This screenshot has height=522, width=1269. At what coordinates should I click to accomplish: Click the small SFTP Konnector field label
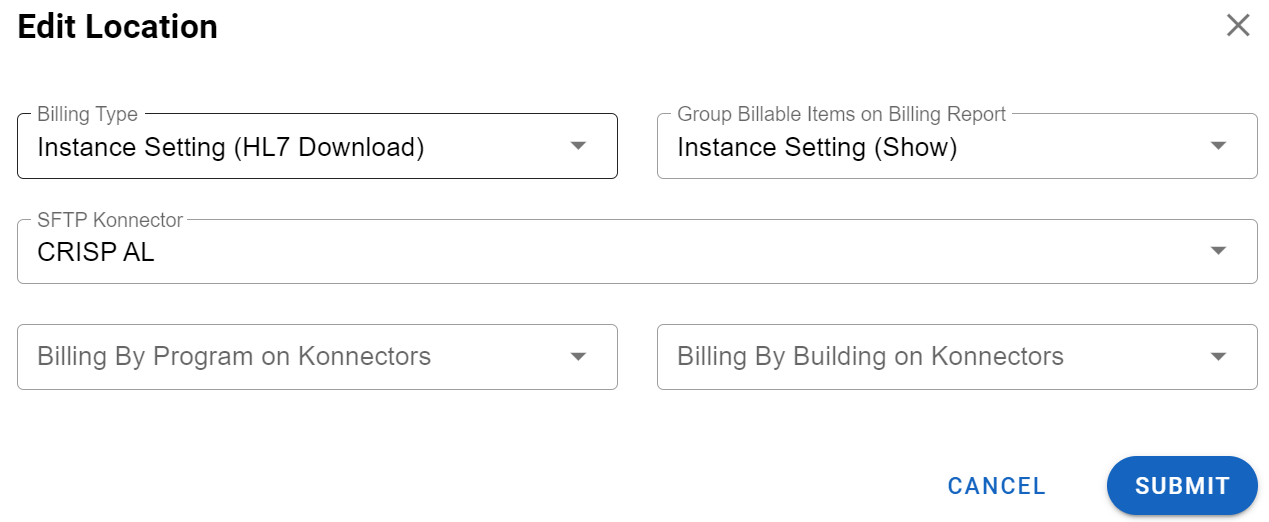110,220
